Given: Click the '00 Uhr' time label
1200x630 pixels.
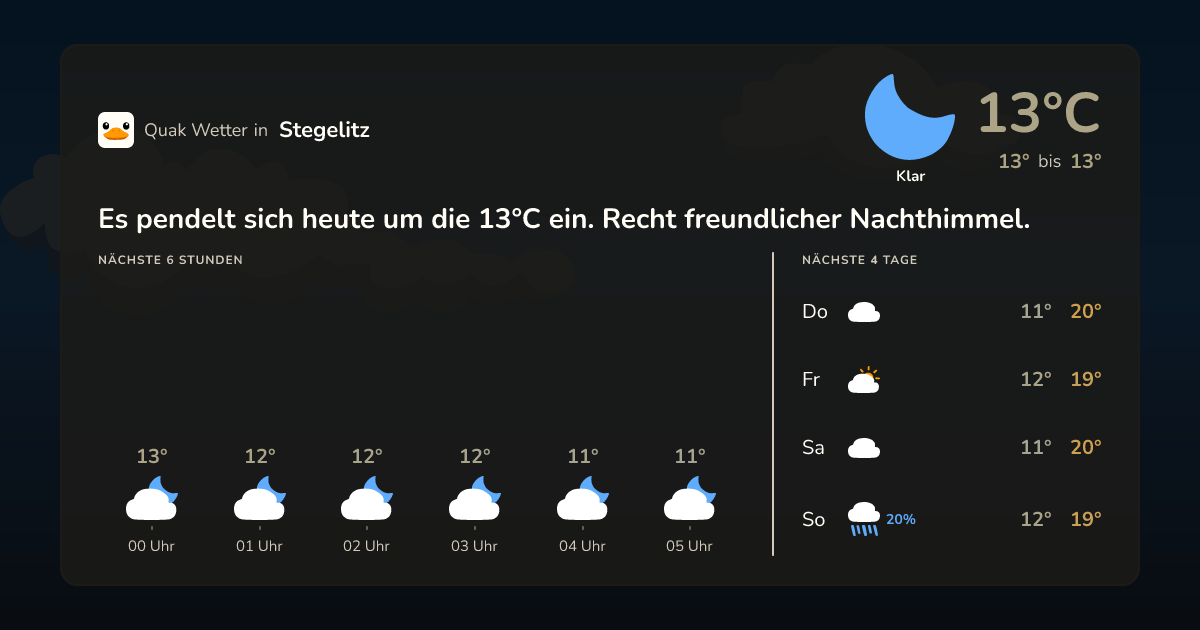Looking at the screenshot, I should point(152,546).
